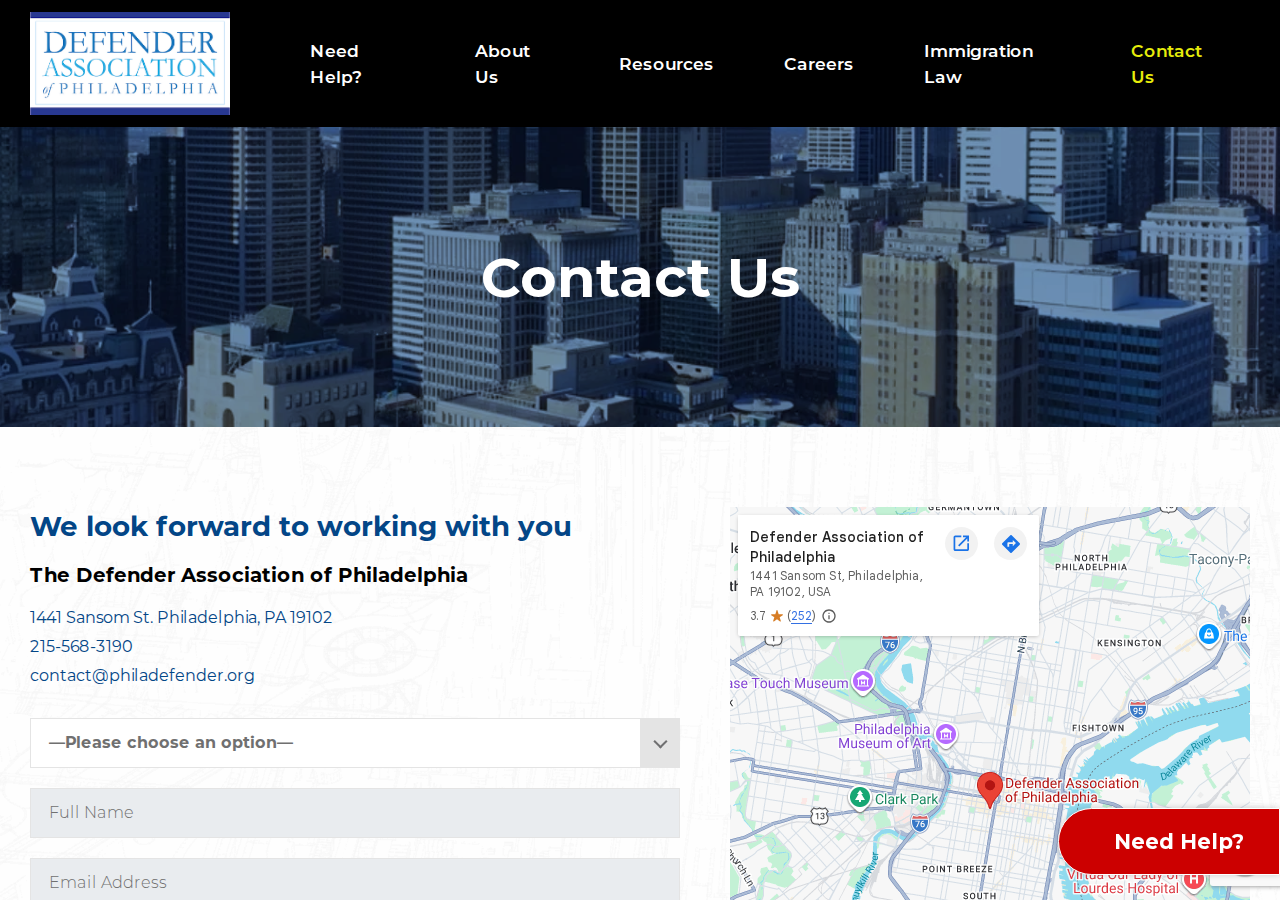The image size is (1280, 900).
Task: Click the blue directions icon in map card
Action: (x=1011, y=543)
